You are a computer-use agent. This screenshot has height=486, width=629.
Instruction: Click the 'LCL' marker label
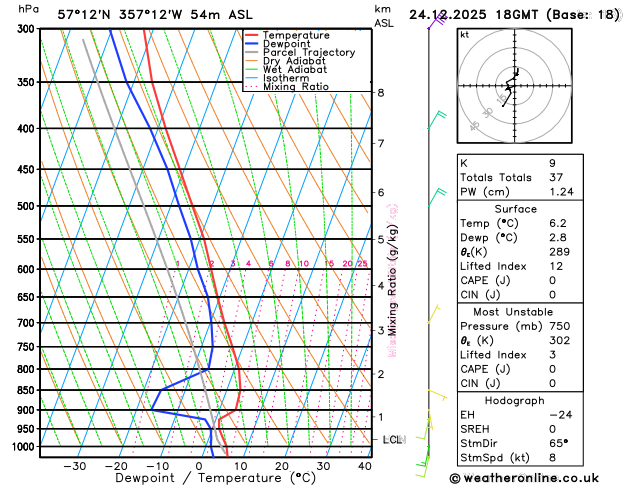click(x=393, y=440)
